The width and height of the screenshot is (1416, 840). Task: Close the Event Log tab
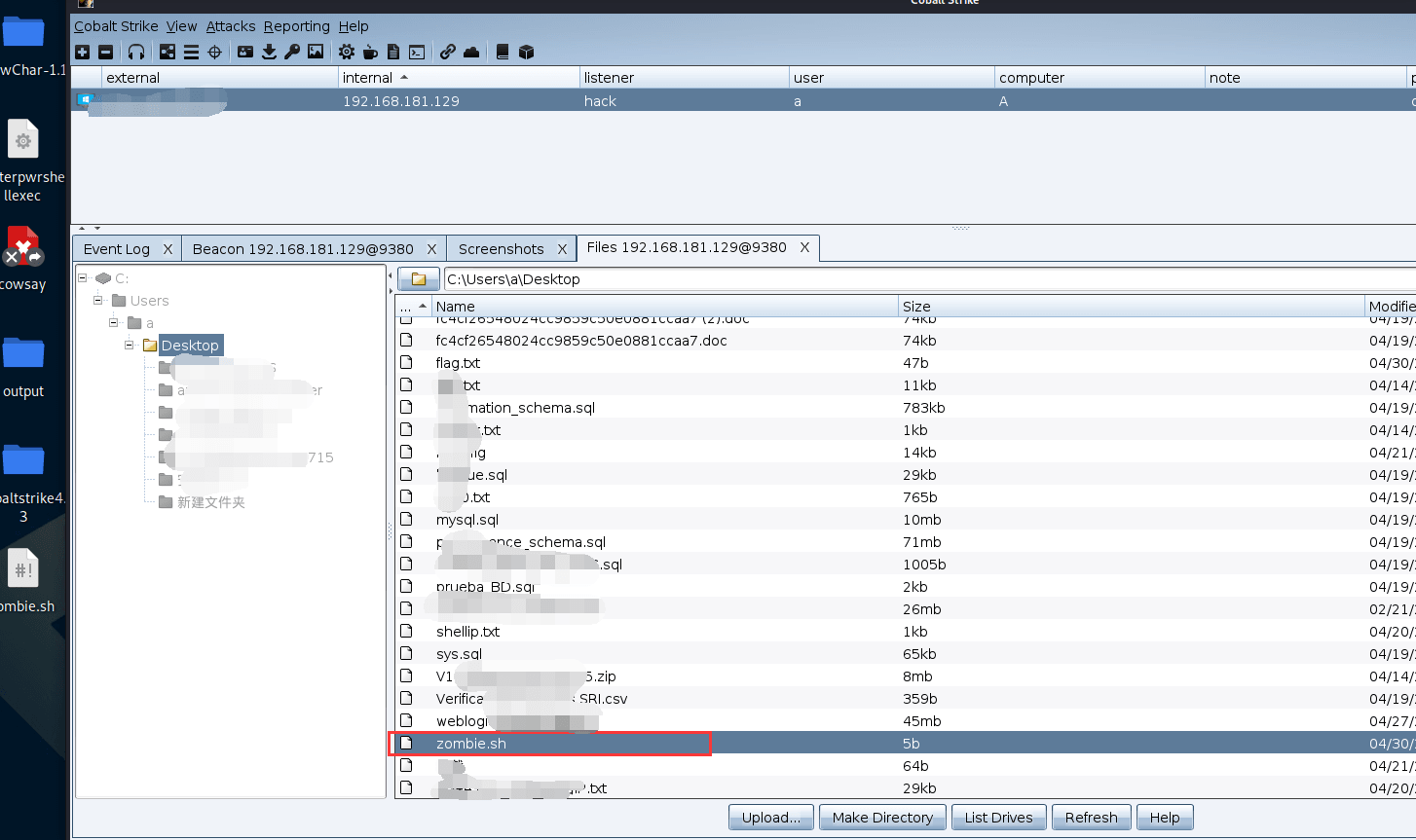[x=168, y=248]
